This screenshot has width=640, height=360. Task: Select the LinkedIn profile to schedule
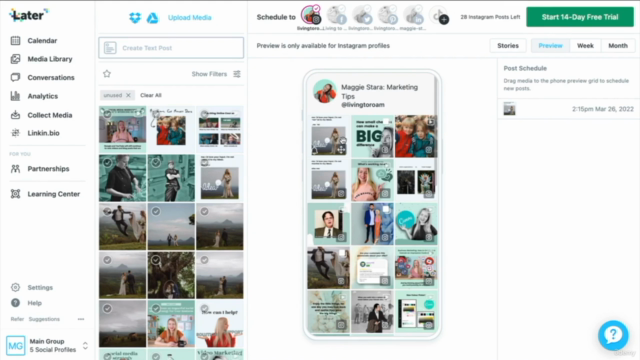[413, 15]
